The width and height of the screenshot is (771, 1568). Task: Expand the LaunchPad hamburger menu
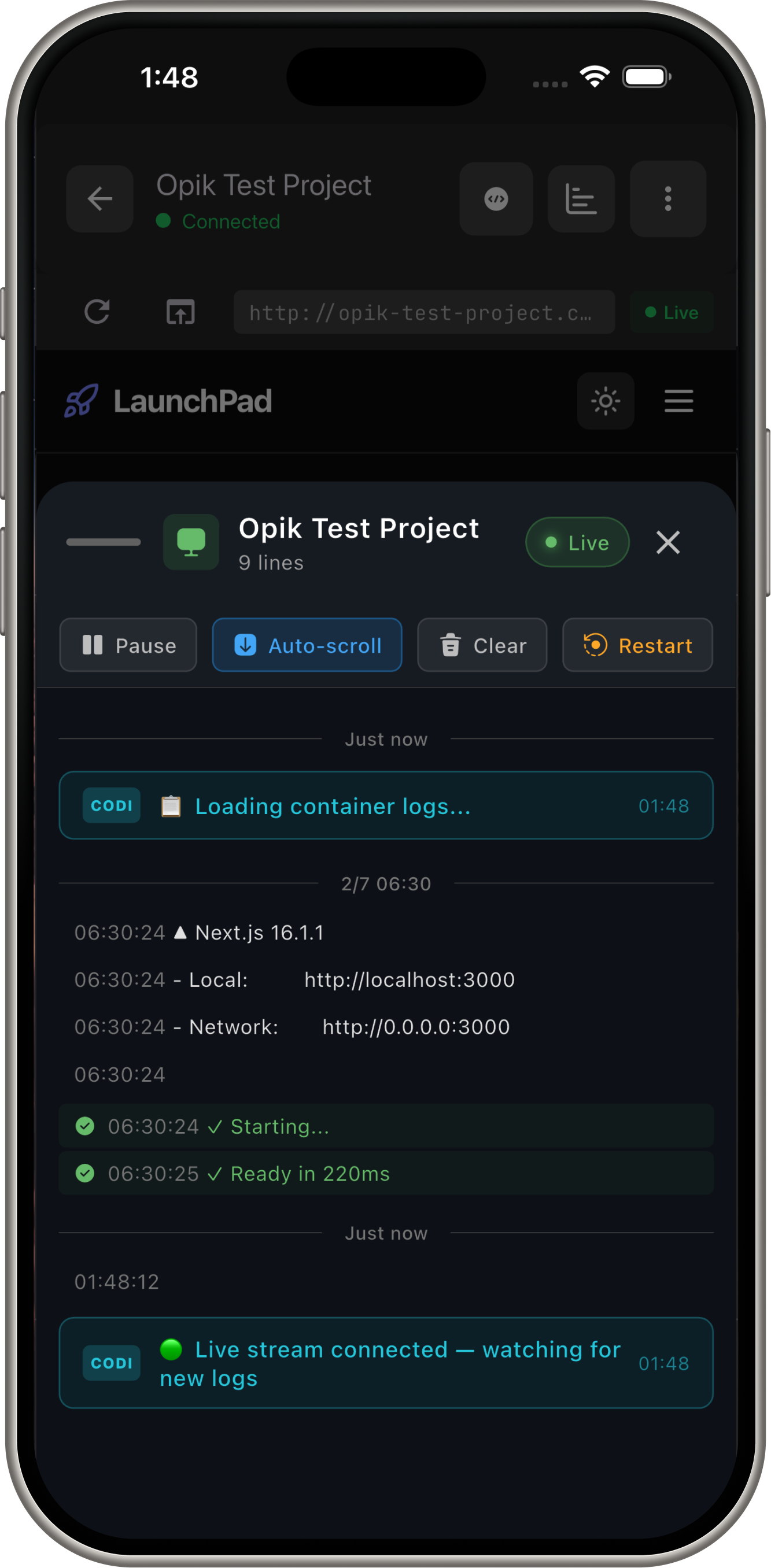point(679,401)
